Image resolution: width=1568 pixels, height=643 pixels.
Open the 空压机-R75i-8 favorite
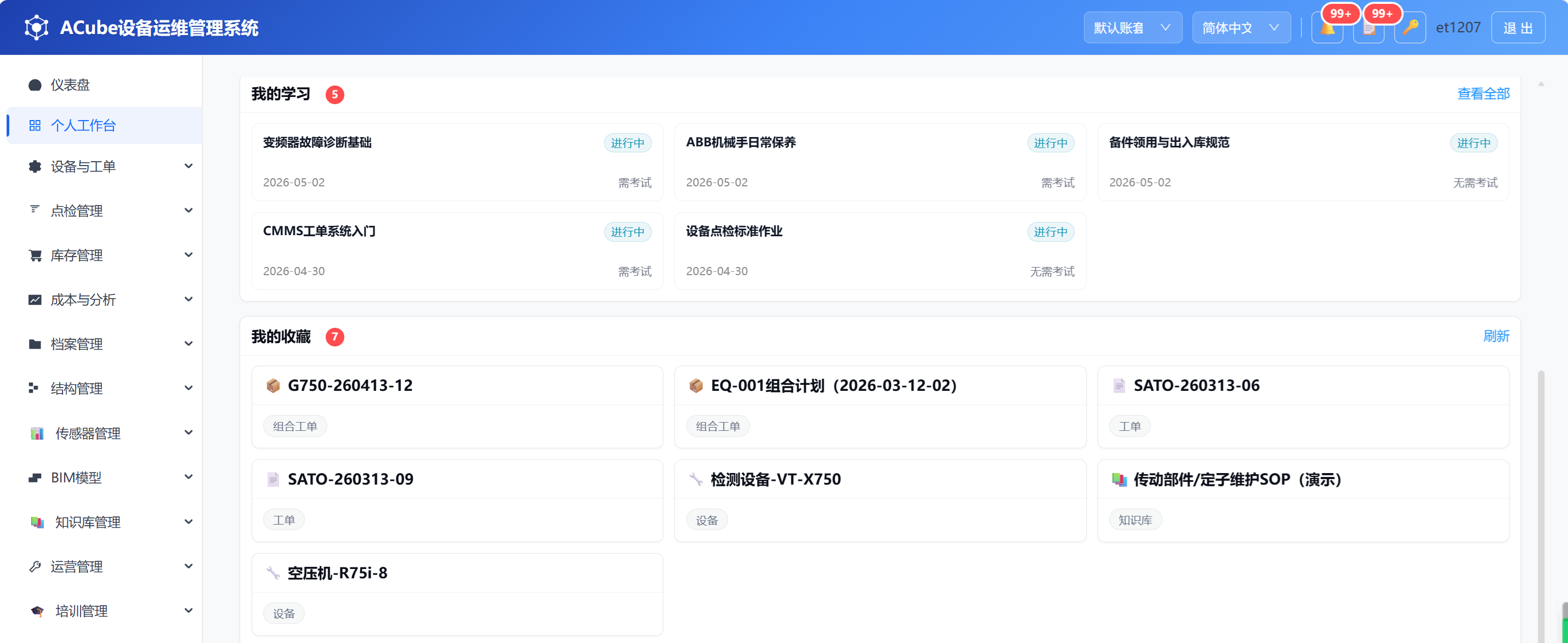pyautogui.click(x=457, y=594)
